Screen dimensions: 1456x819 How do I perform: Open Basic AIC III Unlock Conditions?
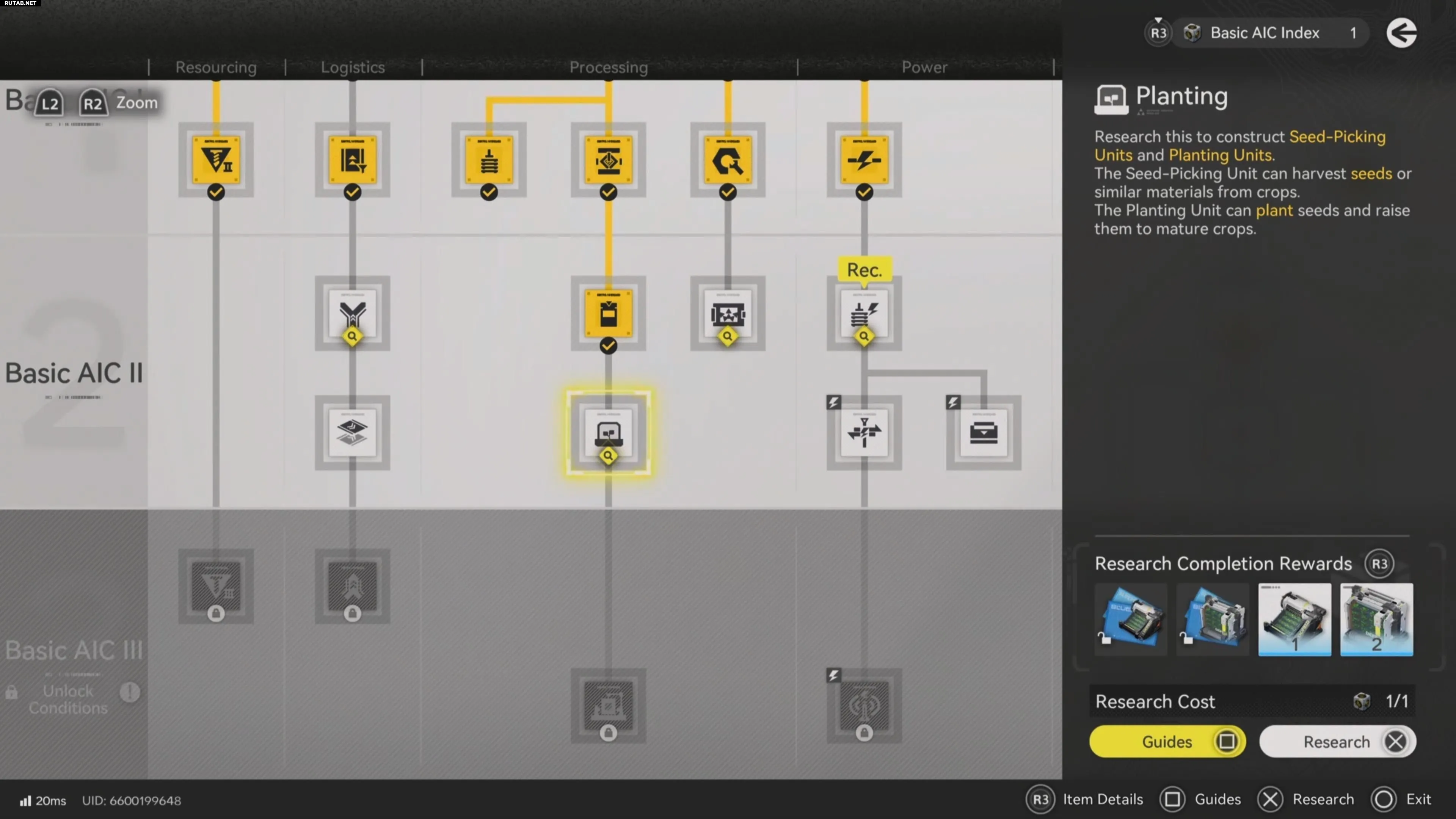click(x=68, y=698)
